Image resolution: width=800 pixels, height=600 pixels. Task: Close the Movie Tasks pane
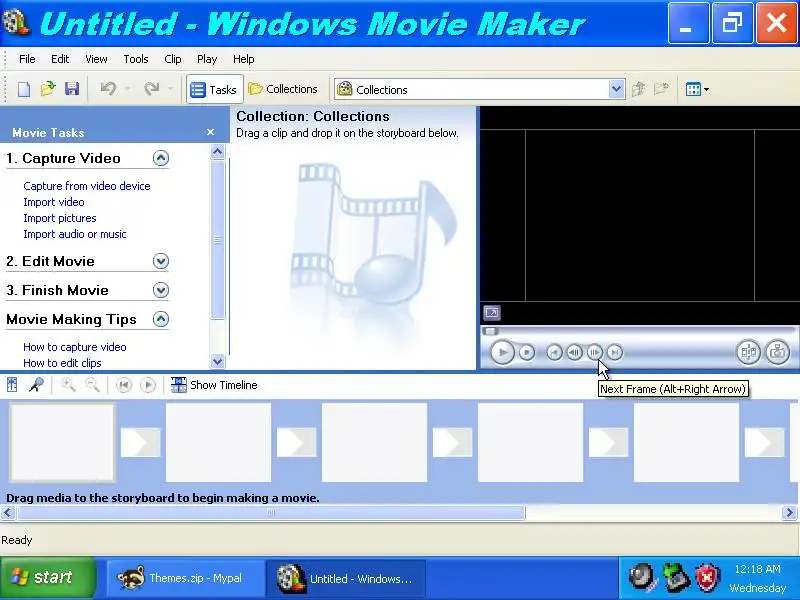click(x=210, y=132)
